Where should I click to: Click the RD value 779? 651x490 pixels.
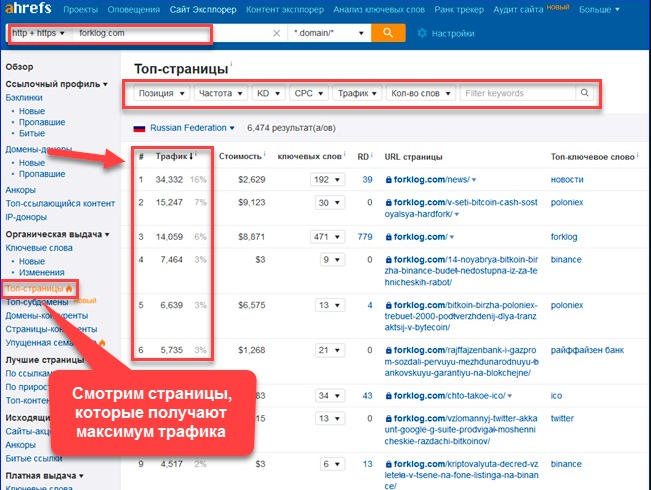click(365, 237)
